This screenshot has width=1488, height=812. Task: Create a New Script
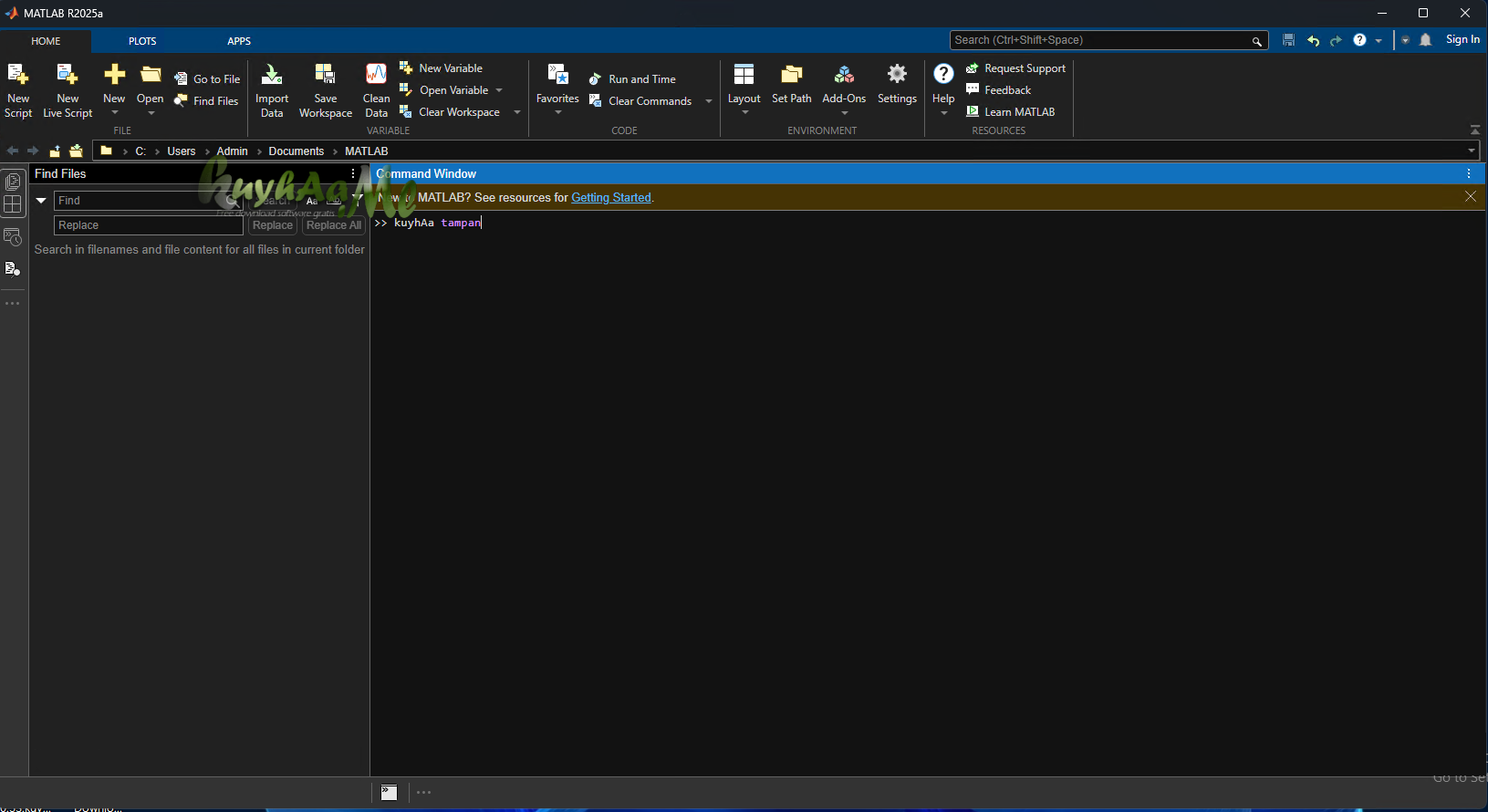coord(18,90)
